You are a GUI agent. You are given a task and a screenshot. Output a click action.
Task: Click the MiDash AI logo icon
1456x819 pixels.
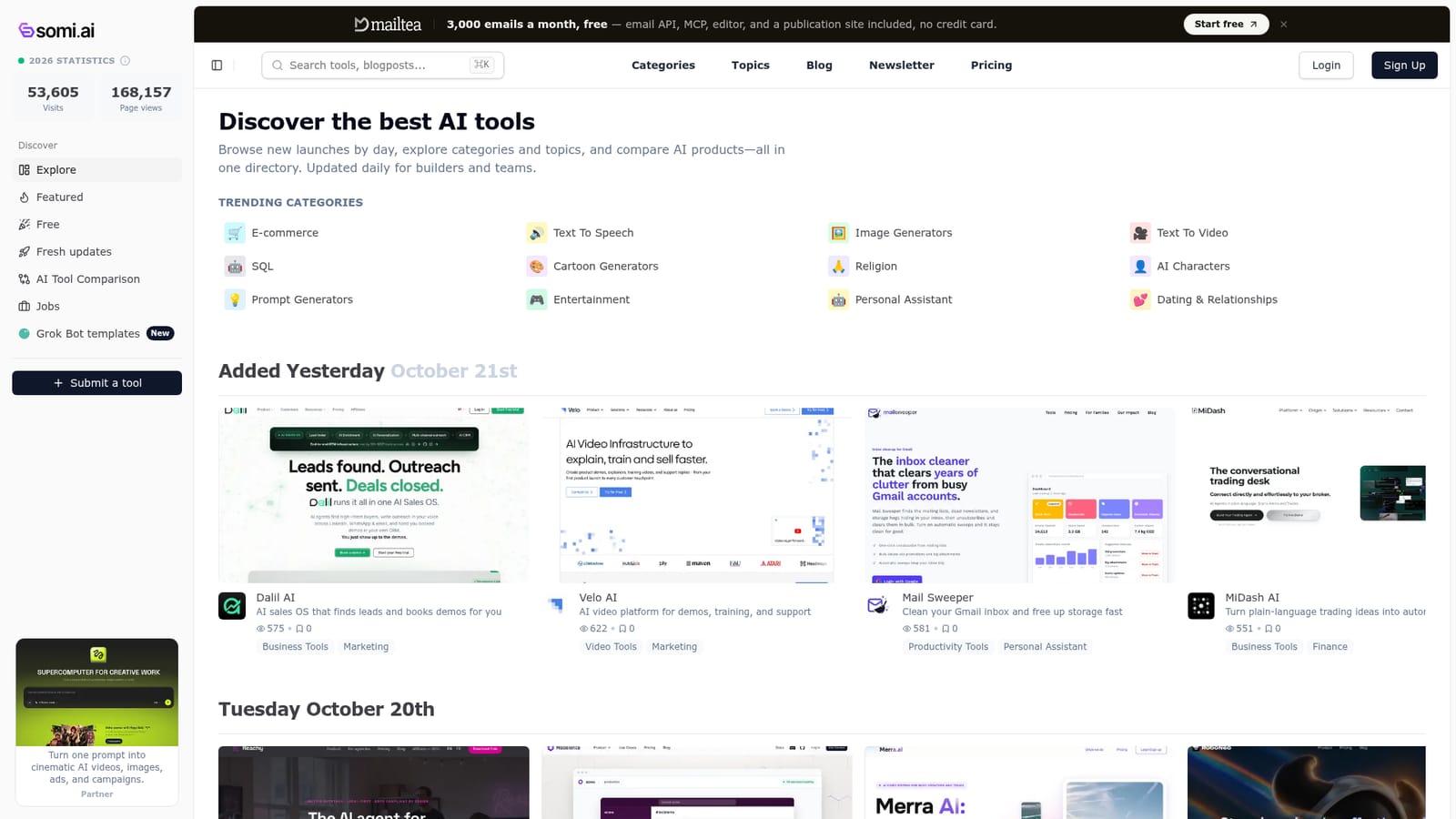pos(1201,606)
